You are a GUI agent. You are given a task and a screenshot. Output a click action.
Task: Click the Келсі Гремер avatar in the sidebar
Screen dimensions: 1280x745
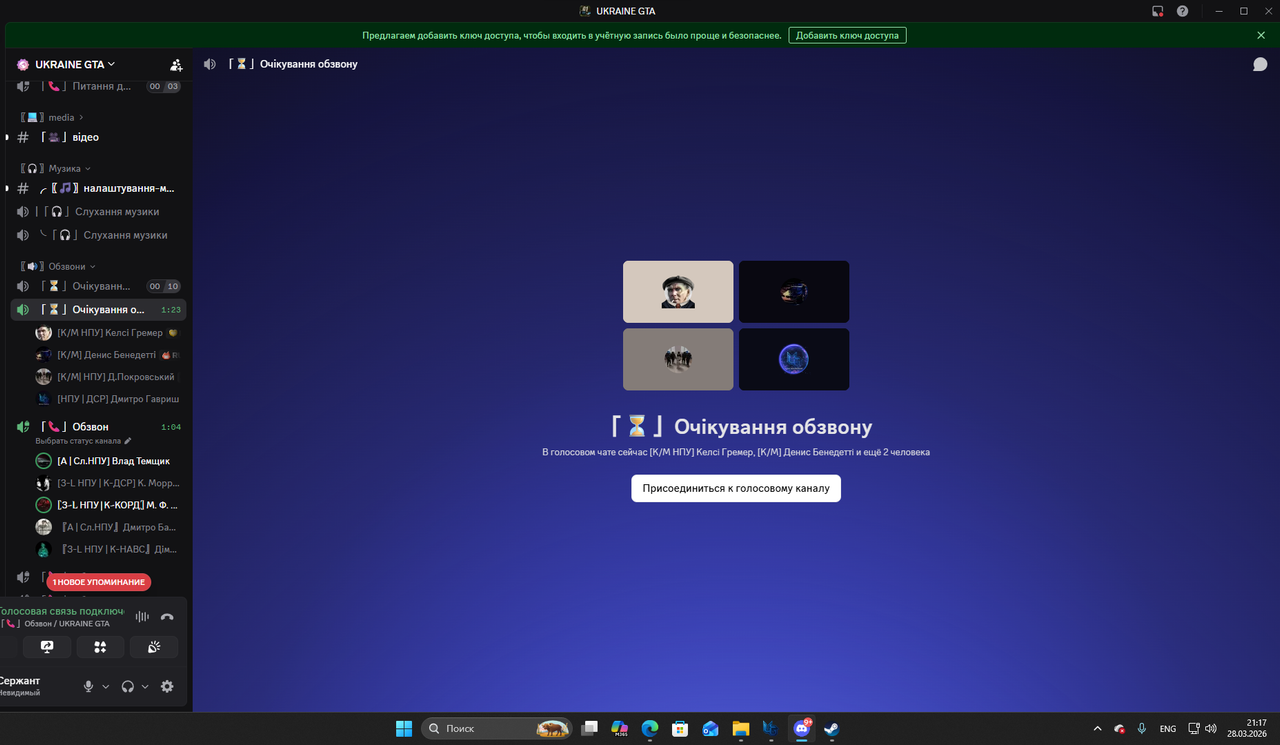click(43, 333)
